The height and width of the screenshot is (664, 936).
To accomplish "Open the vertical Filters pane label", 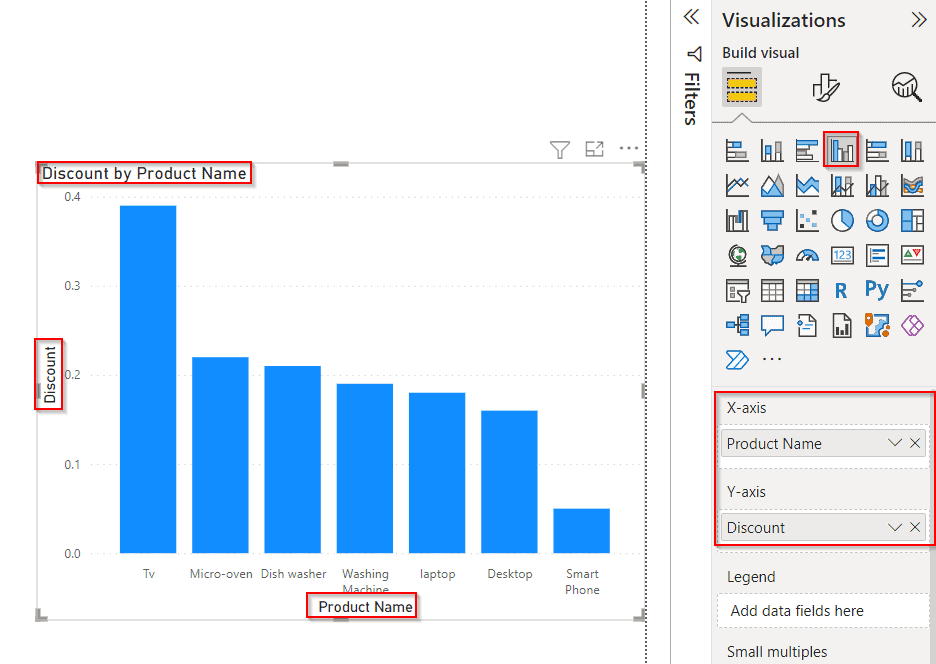I will click(692, 99).
